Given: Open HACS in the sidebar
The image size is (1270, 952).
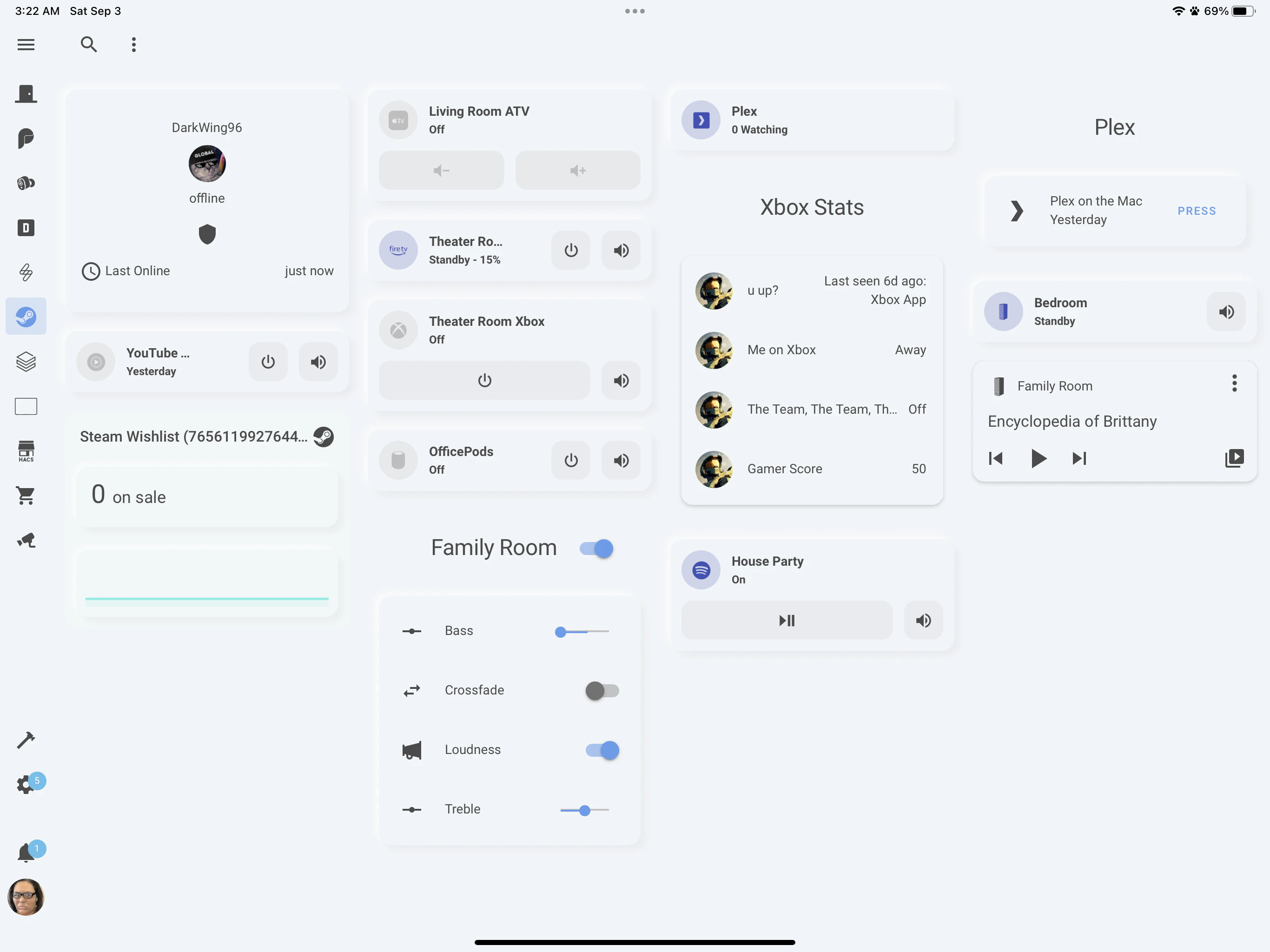Looking at the screenshot, I should point(26,451).
